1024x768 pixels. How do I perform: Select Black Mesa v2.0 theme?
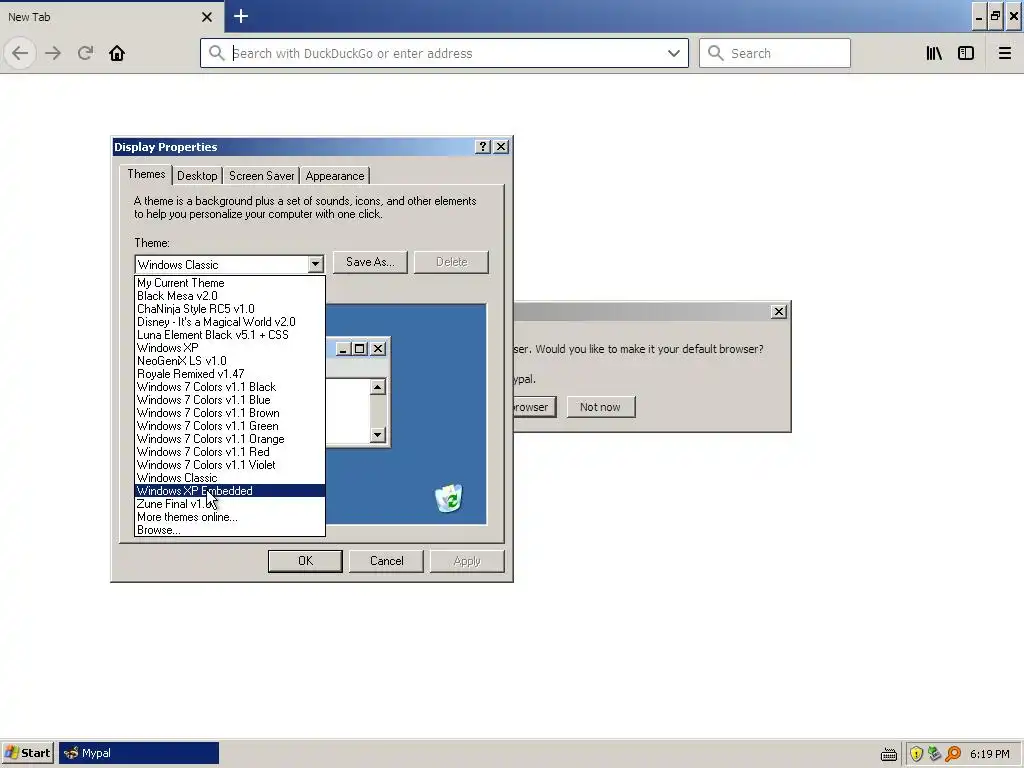tap(229, 296)
